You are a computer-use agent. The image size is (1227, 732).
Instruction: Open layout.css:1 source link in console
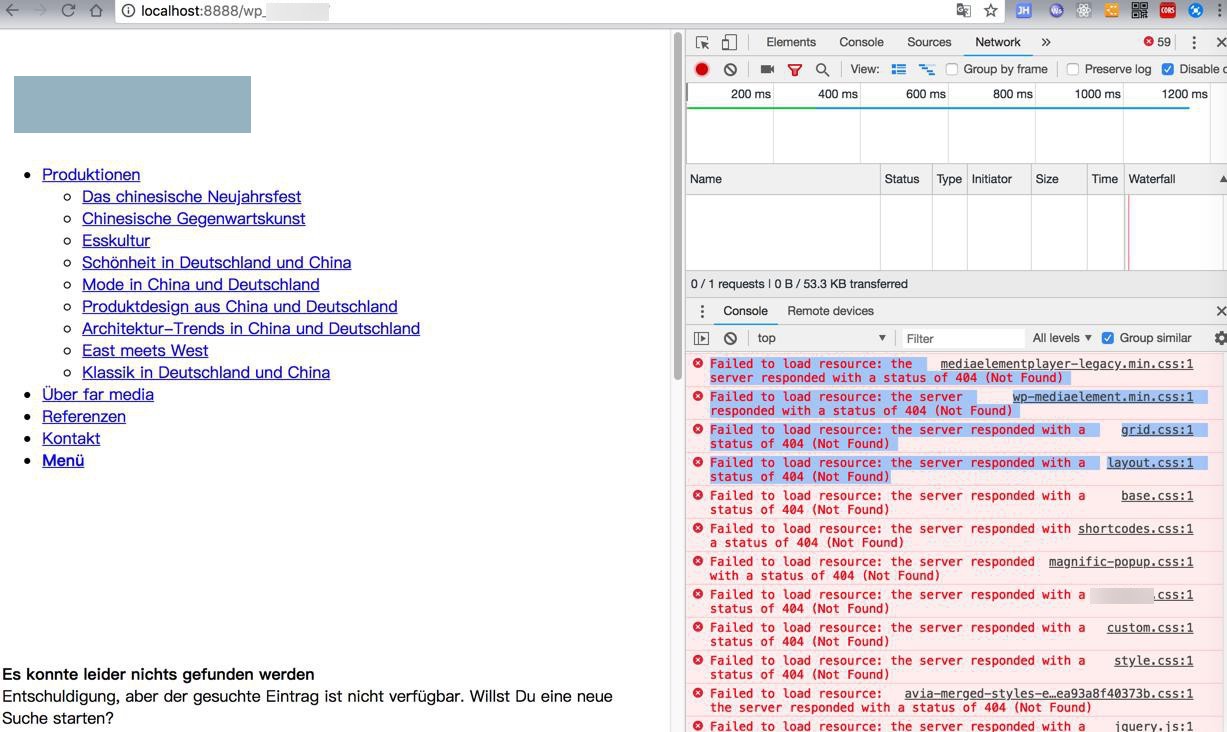[1150, 463]
